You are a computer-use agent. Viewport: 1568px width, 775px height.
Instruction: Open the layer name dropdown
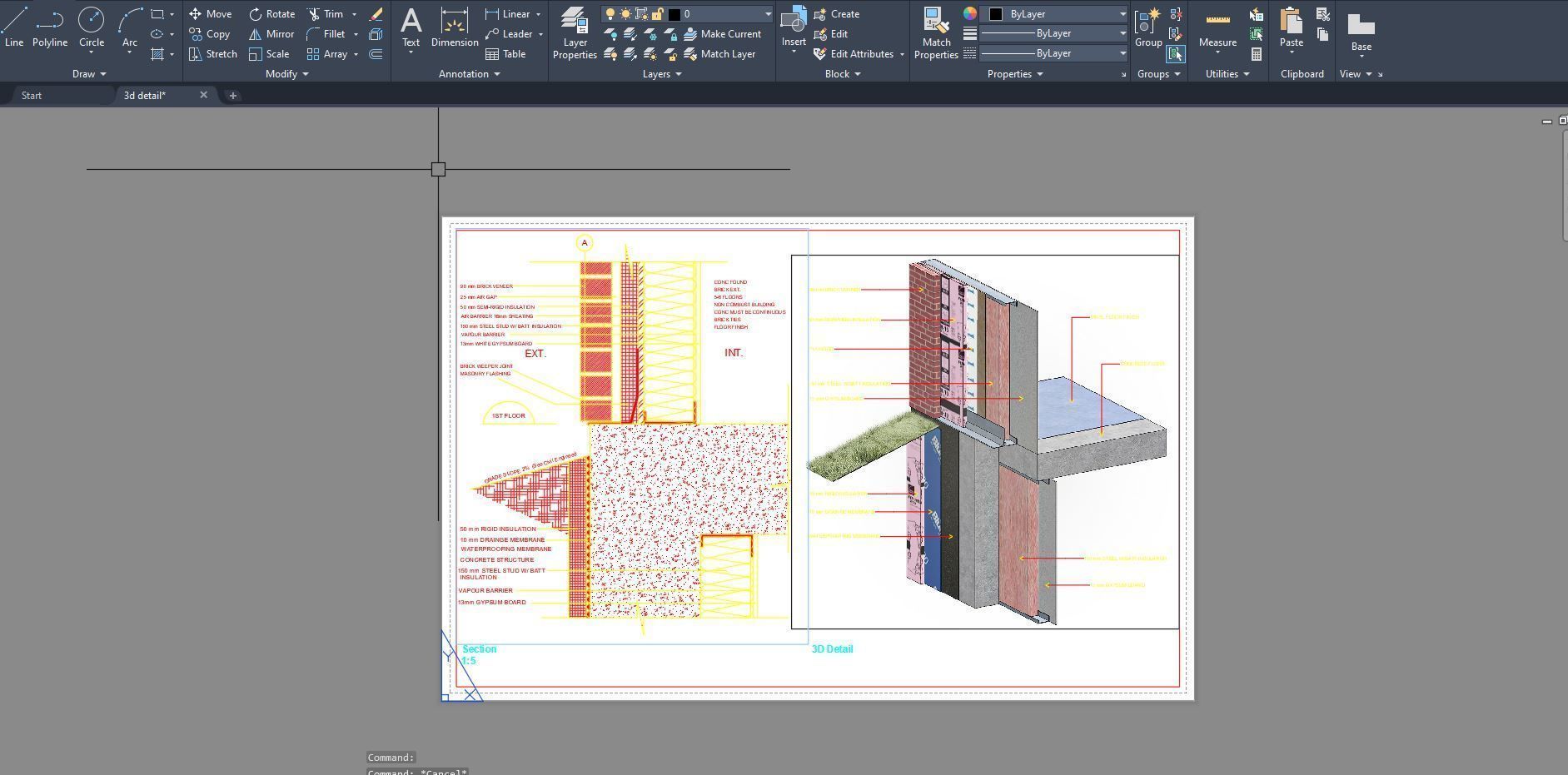click(768, 14)
